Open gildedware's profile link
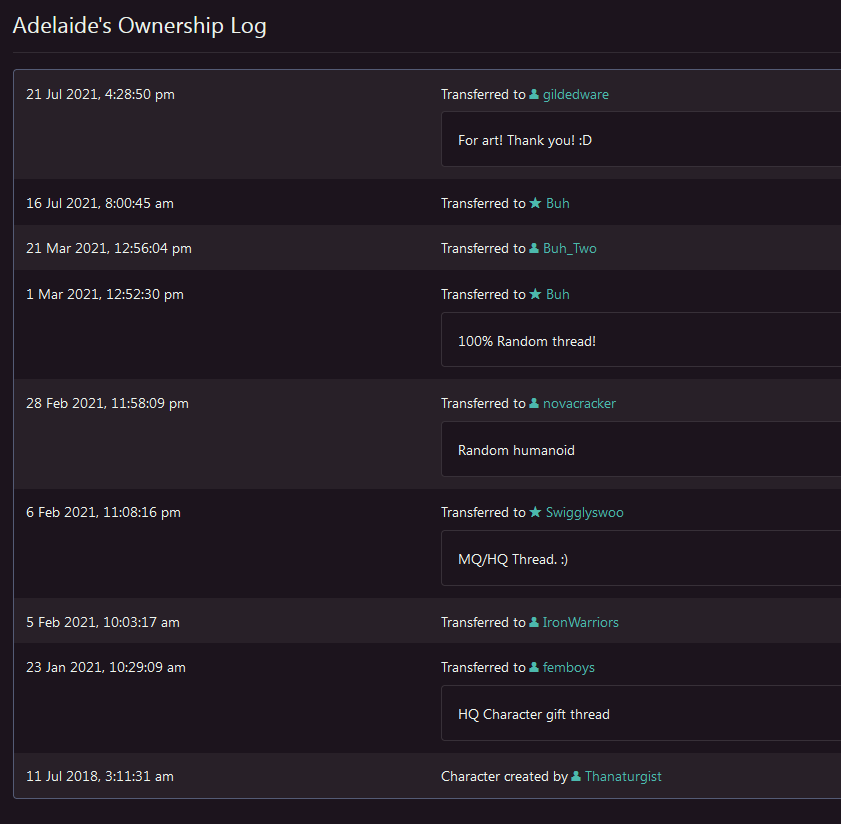841x824 pixels. click(575, 95)
